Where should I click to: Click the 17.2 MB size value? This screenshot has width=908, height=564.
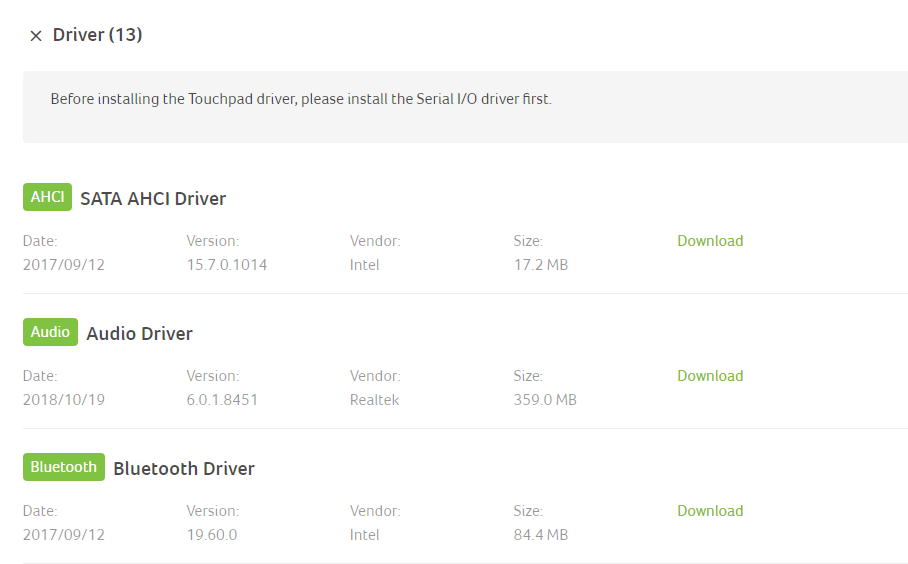[540, 265]
